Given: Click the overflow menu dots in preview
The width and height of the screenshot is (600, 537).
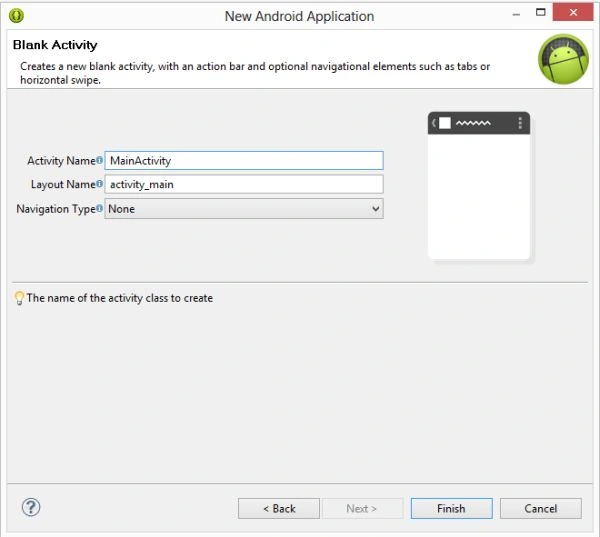Looking at the screenshot, I should coord(520,123).
